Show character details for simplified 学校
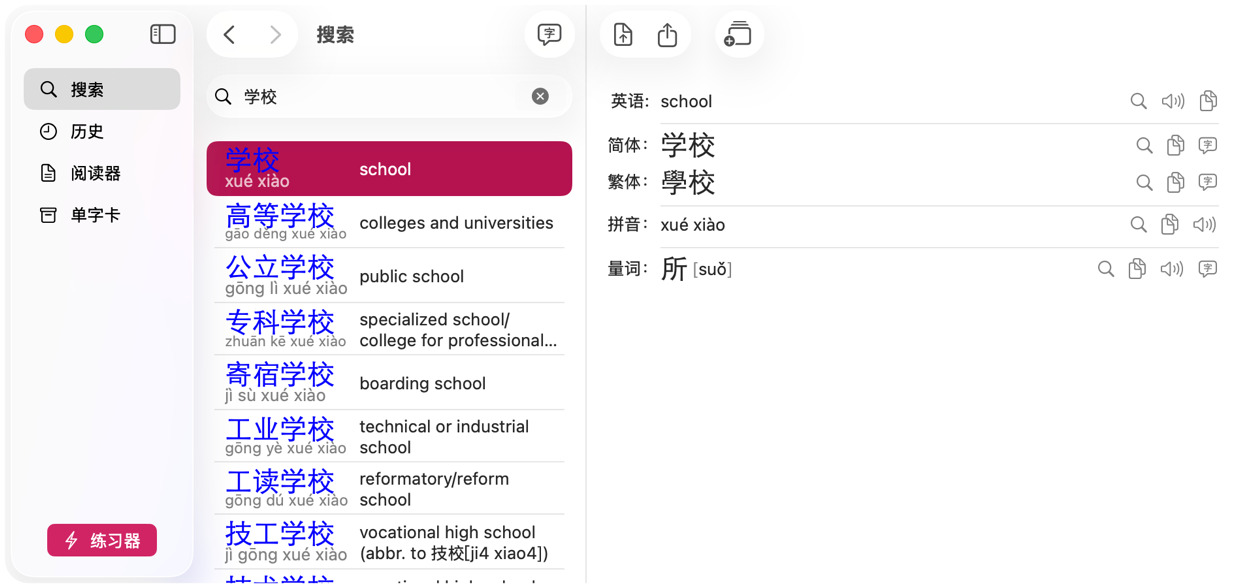 (1208, 146)
